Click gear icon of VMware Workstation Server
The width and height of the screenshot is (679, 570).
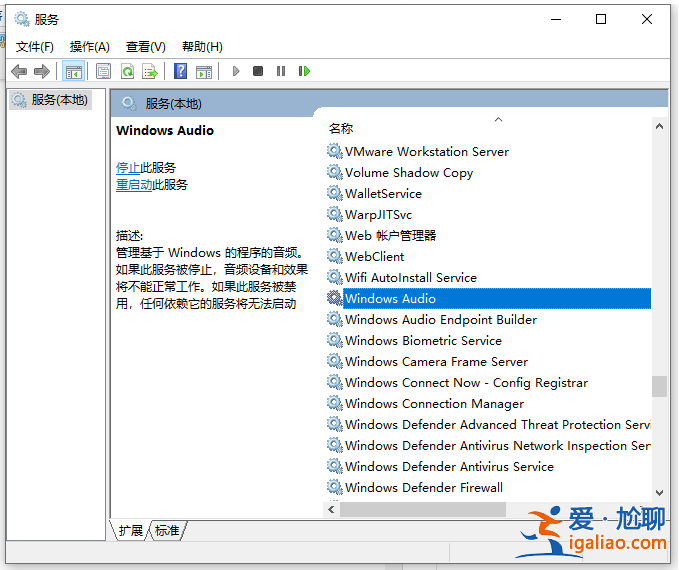(334, 151)
